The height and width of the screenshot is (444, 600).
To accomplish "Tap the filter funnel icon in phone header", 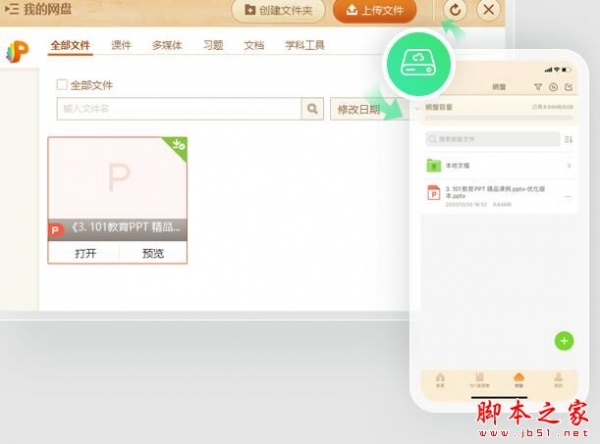I will pos(538,87).
